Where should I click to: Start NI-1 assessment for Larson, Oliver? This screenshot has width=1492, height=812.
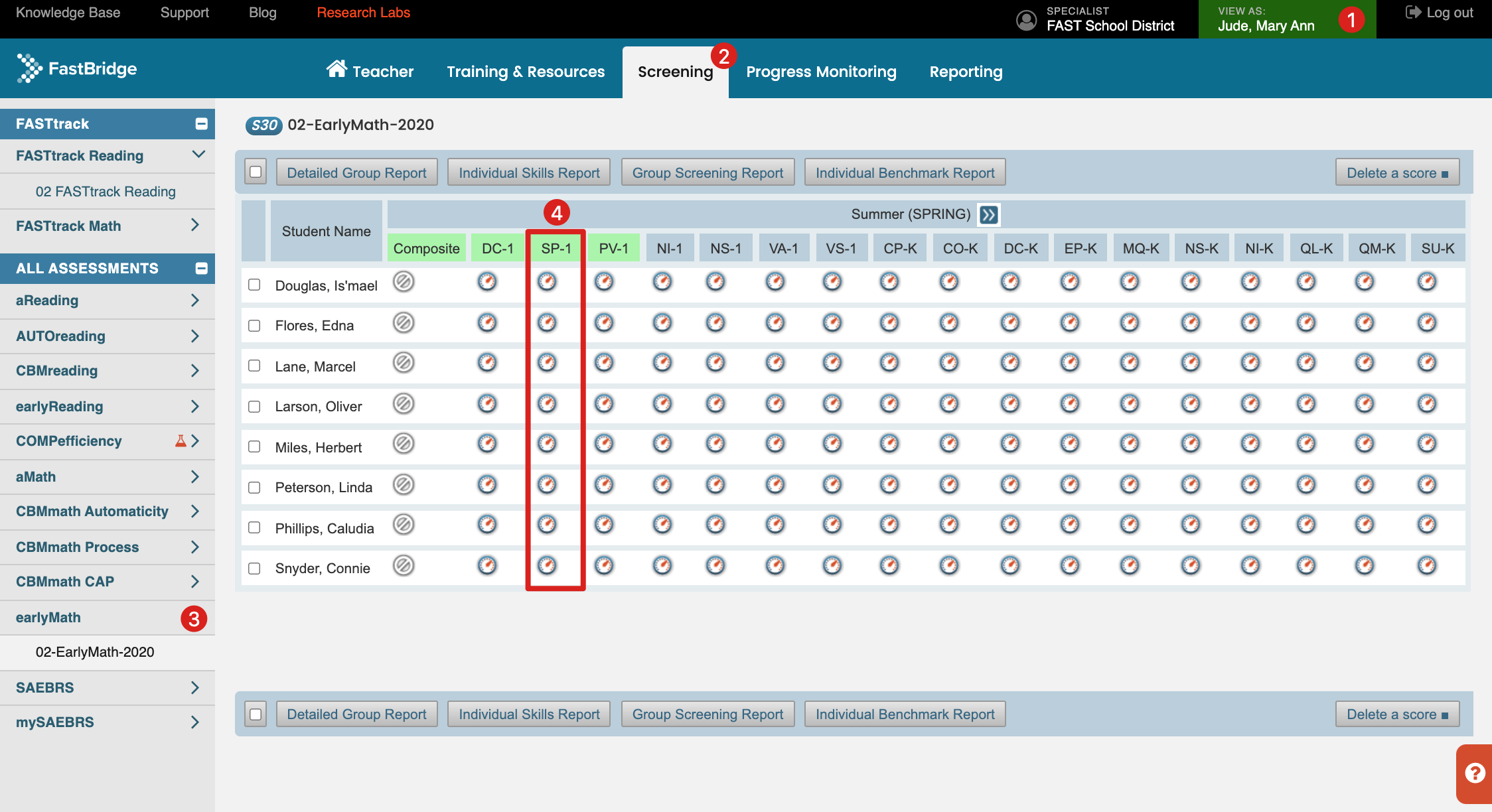[x=662, y=404]
